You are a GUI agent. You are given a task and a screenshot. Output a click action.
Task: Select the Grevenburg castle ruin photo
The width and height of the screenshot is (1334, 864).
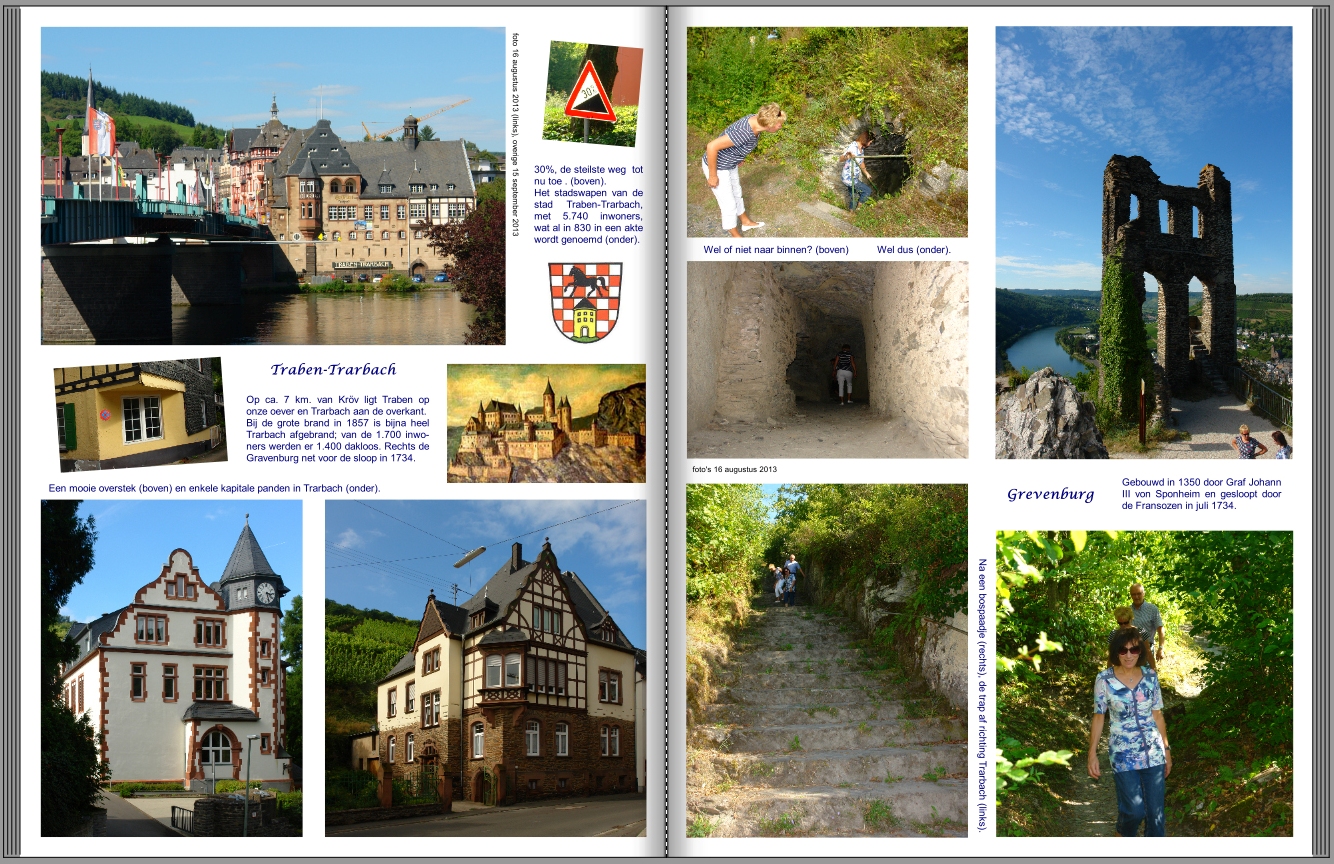1143,242
